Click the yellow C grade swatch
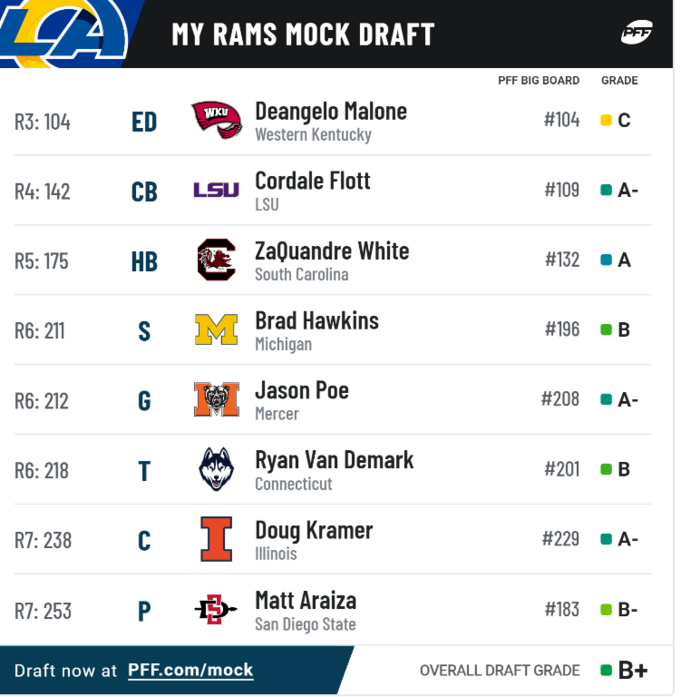This screenshot has width=700, height=697. point(606,121)
